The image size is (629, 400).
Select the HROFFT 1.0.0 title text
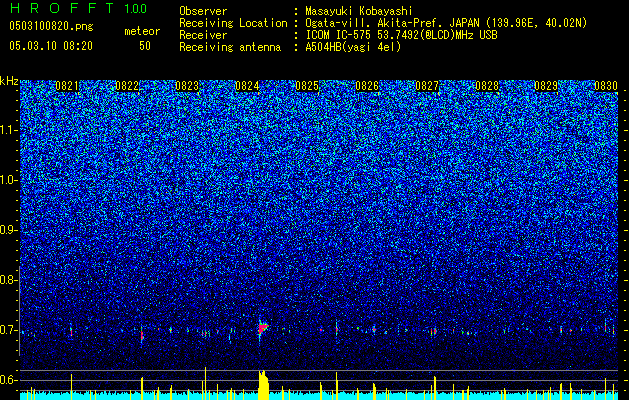click(78, 8)
